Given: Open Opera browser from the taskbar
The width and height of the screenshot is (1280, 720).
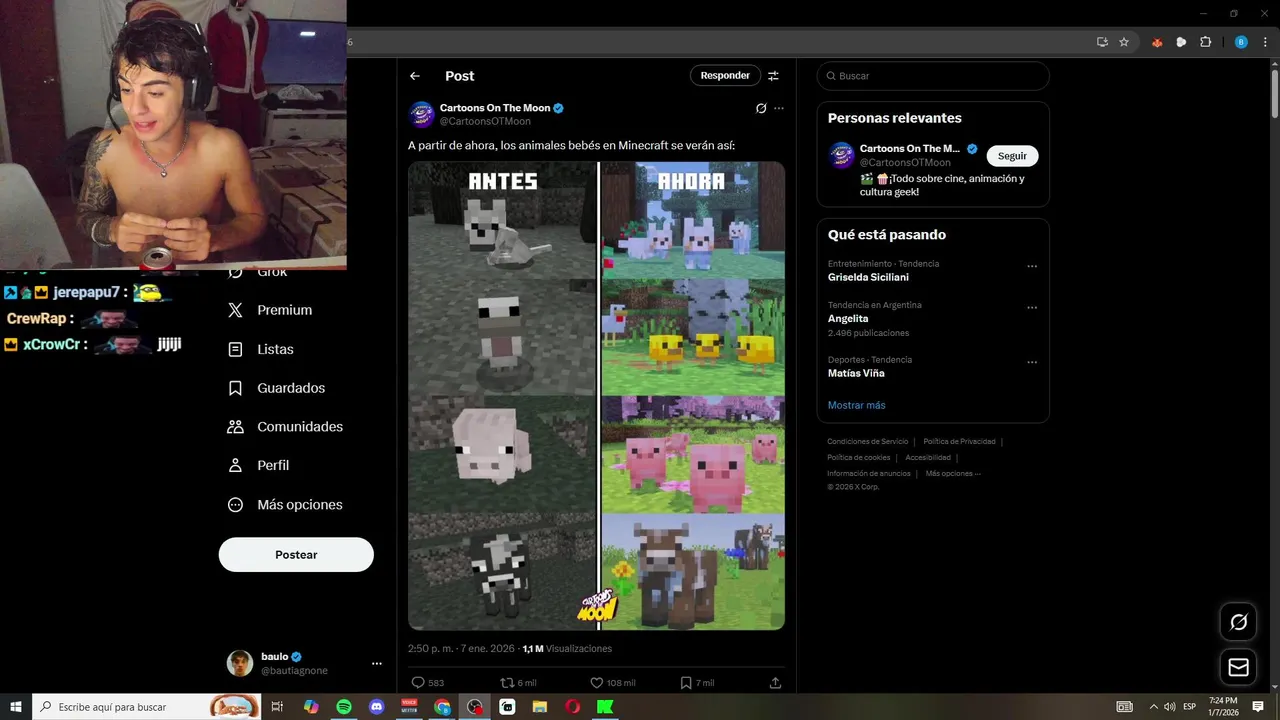Looking at the screenshot, I should 573,707.
